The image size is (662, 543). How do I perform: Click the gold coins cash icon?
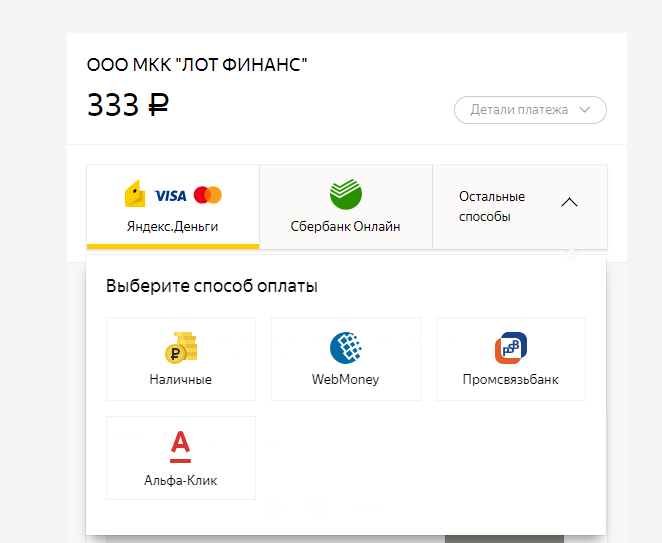[x=181, y=348]
